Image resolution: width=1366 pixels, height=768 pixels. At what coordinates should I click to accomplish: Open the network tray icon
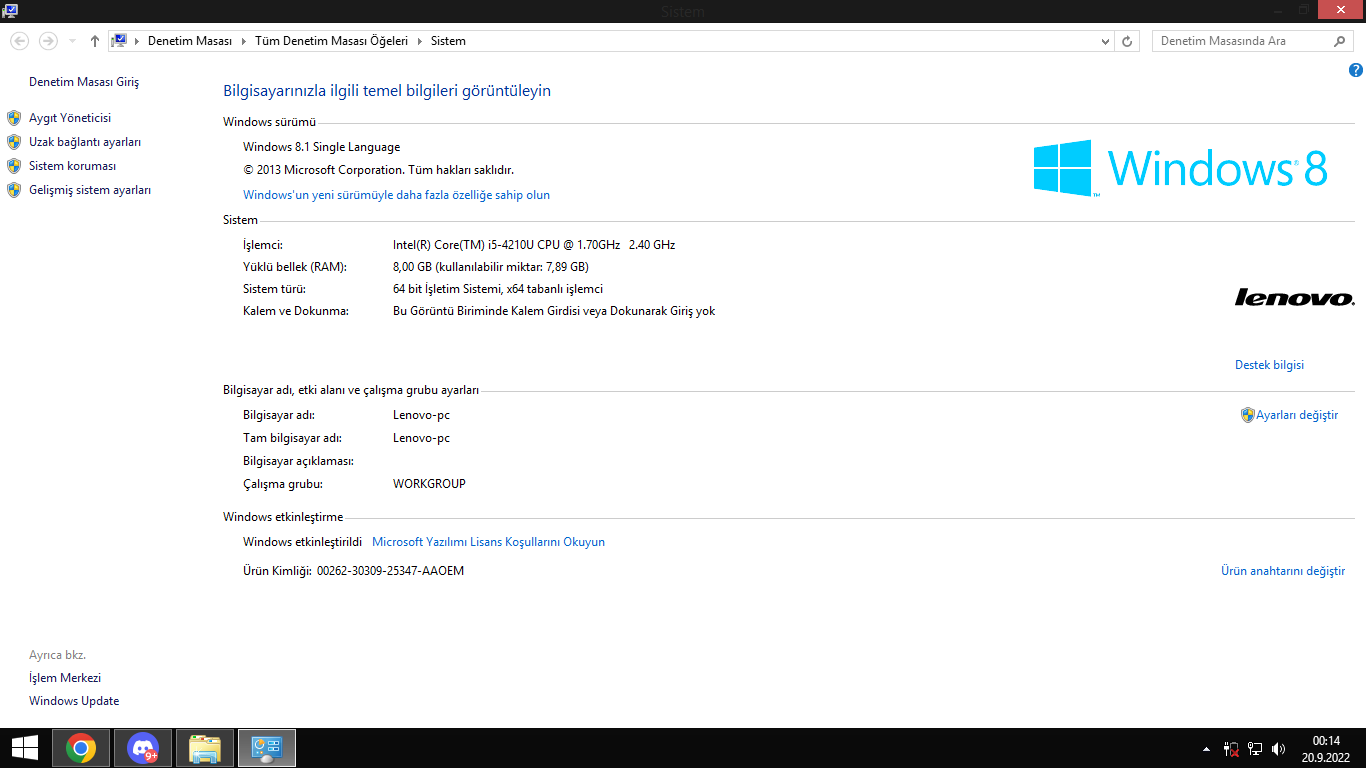tap(1255, 749)
